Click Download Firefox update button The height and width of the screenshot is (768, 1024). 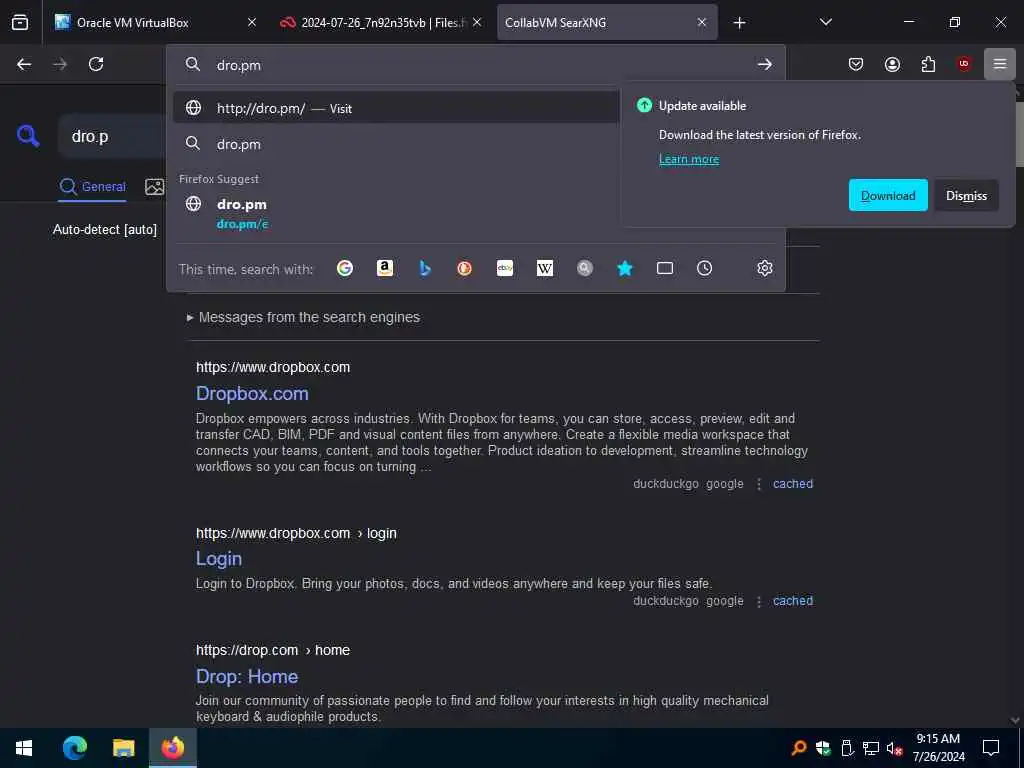click(888, 195)
